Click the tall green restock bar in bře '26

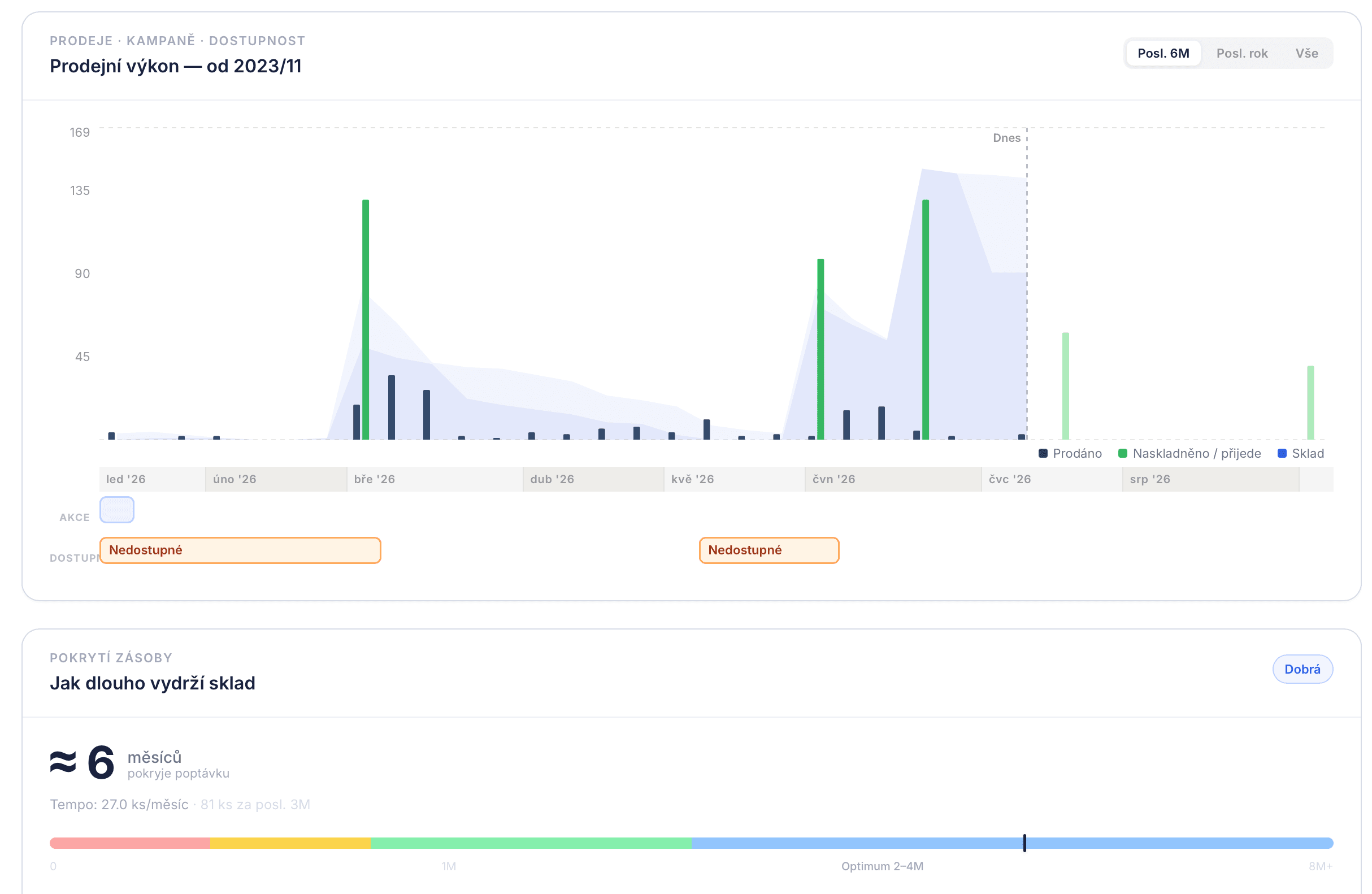click(x=366, y=319)
